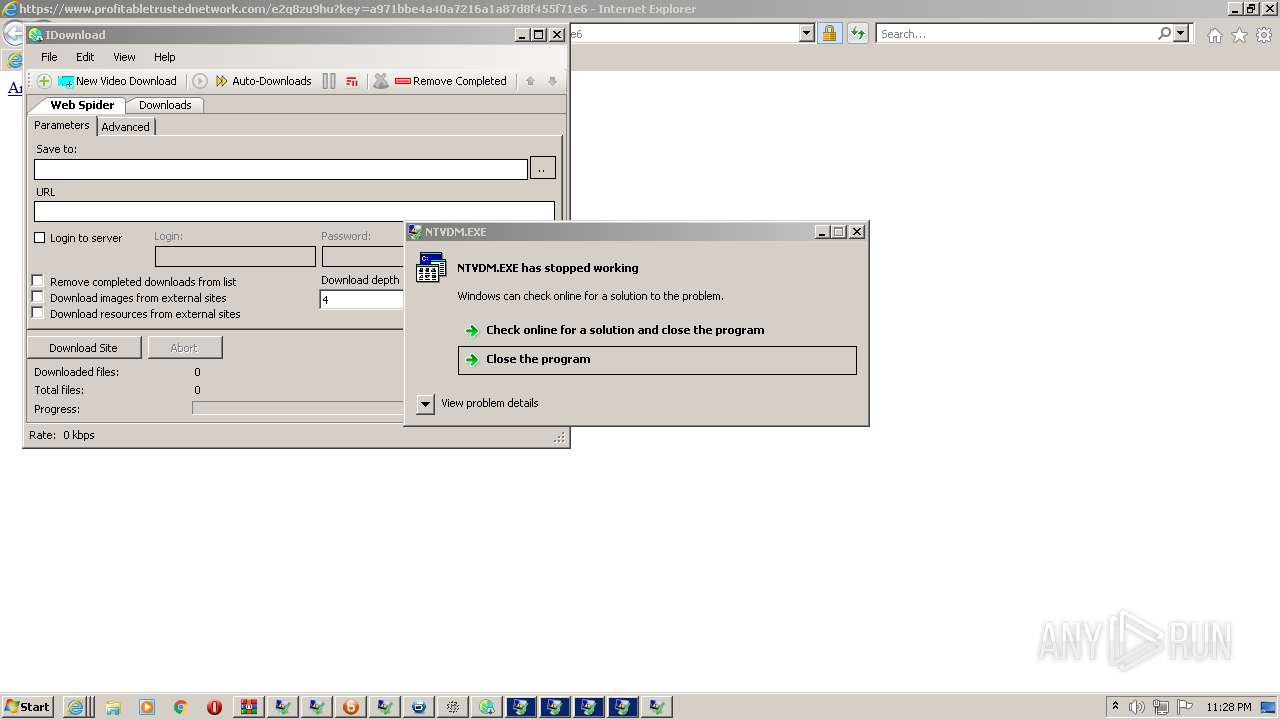Click the IE refresh page icon
The width and height of the screenshot is (1280, 720).
(x=858, y=34)
